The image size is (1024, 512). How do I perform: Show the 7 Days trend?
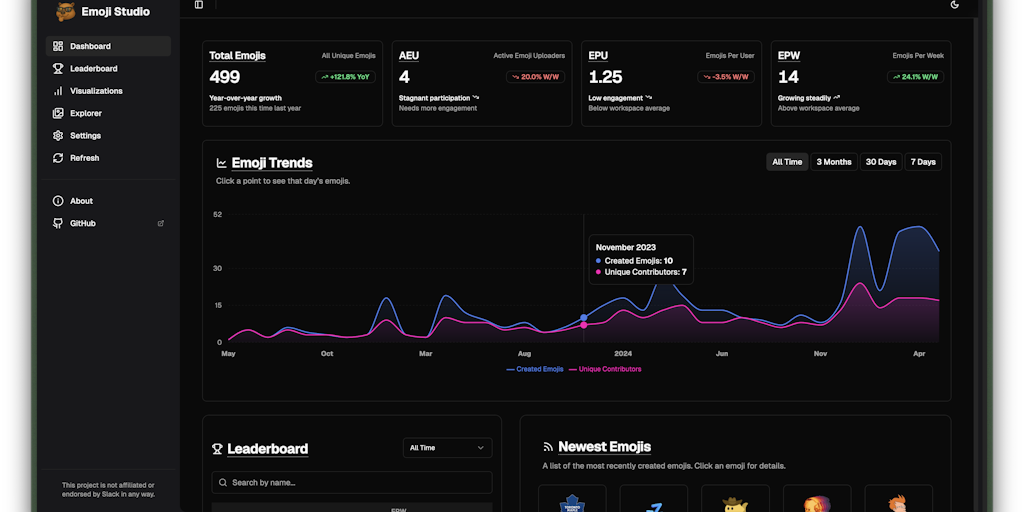coord(923,162)
